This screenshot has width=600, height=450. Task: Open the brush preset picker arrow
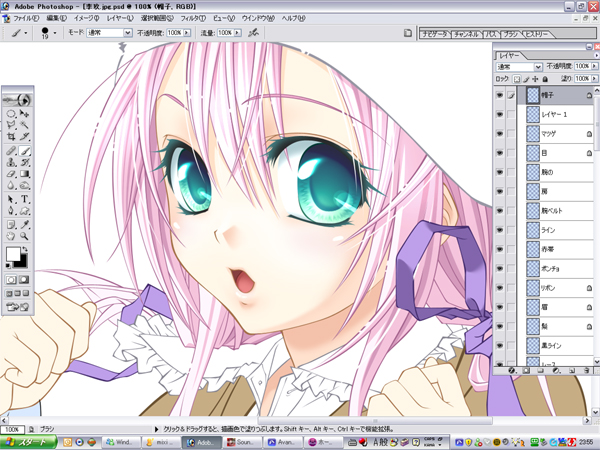(55, 33)
